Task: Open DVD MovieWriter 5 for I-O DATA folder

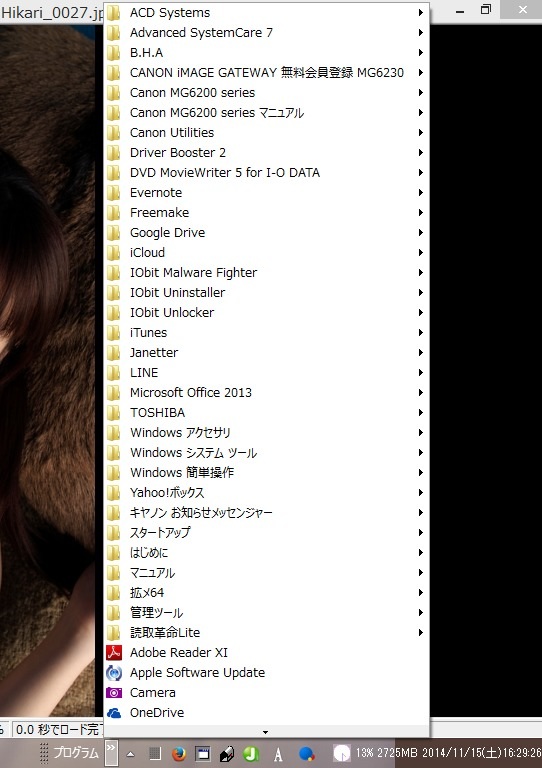Action: [267, 172]
